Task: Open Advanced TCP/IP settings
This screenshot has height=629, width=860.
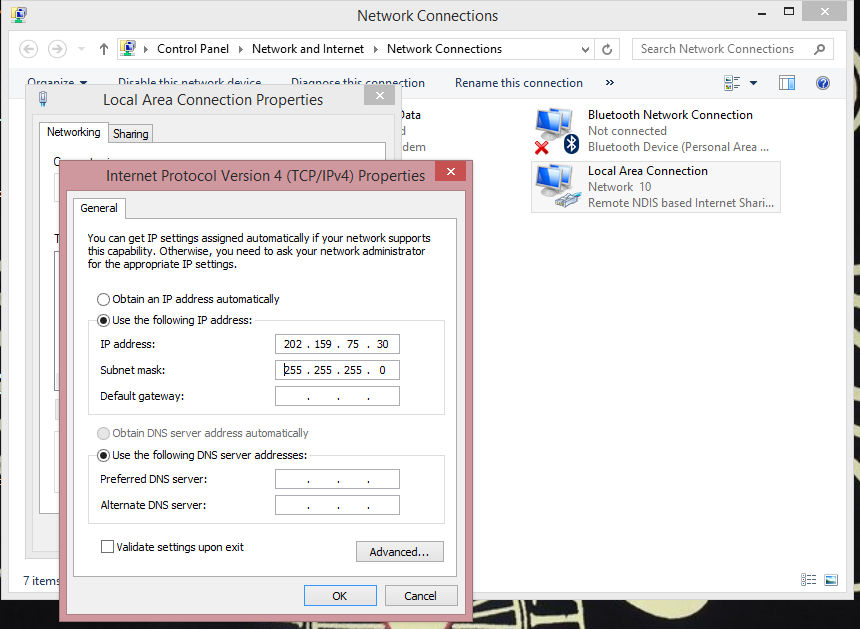Action: click(x=399, y=552)
